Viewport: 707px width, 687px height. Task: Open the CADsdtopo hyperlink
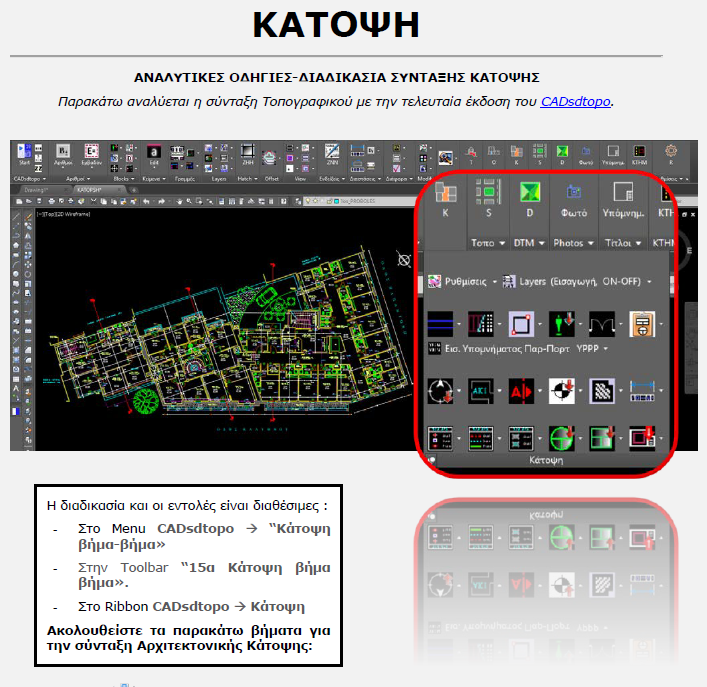click(x=575, y=102)
